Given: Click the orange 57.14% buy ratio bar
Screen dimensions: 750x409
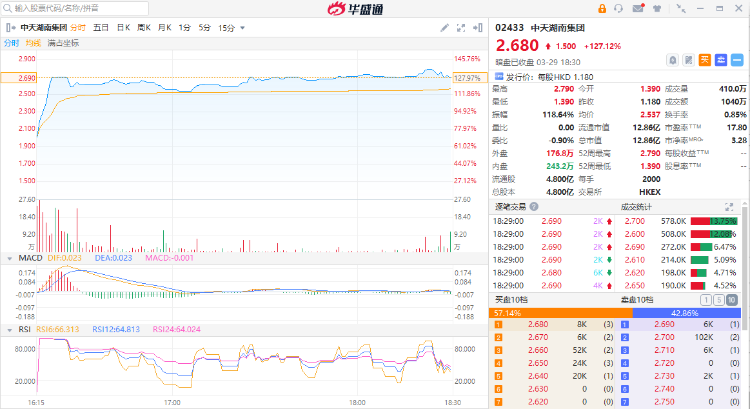Looking at the screenshot, I should click(x=561, y=313).
